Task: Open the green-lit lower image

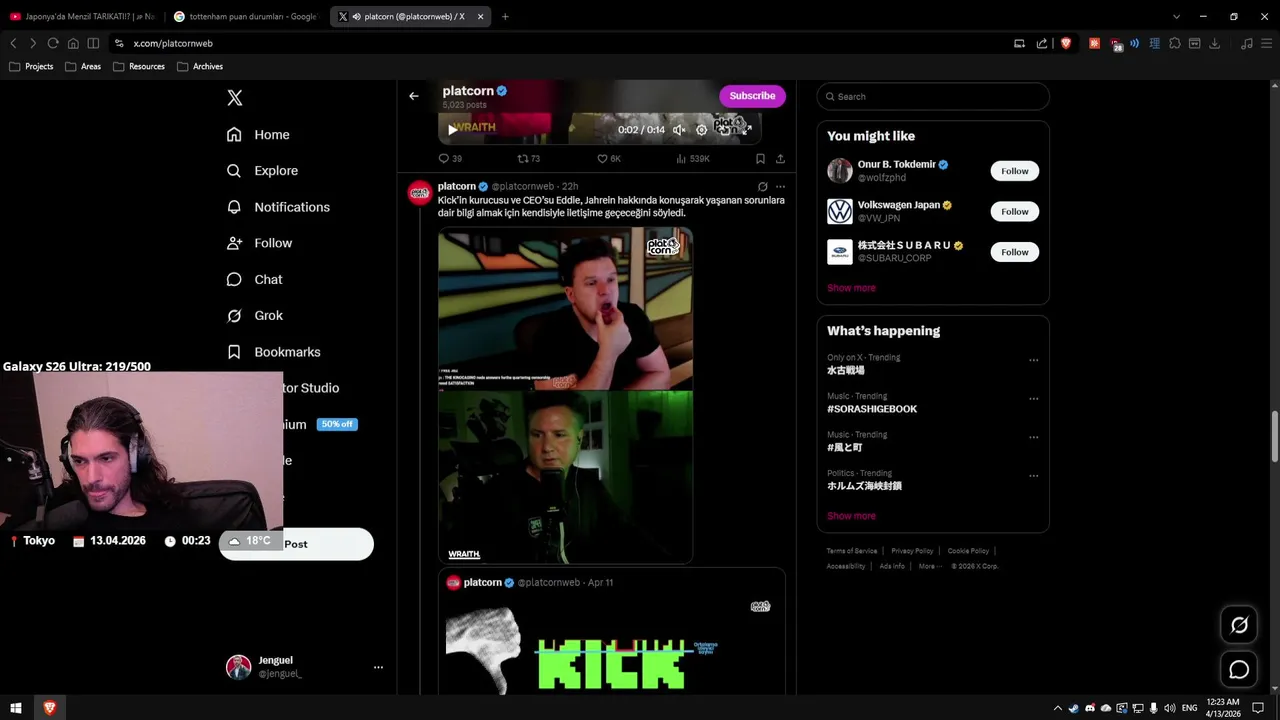Action: (x=565, y=477)
